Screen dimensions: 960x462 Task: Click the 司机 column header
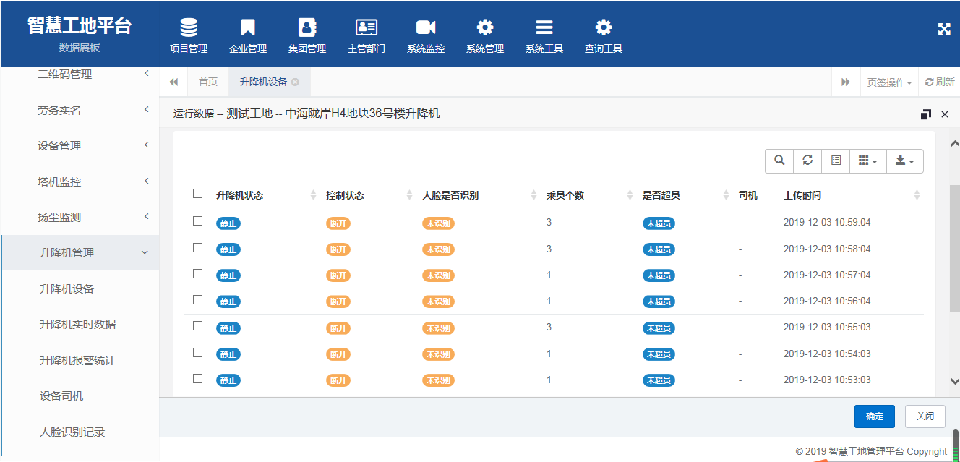pos(748,196)
